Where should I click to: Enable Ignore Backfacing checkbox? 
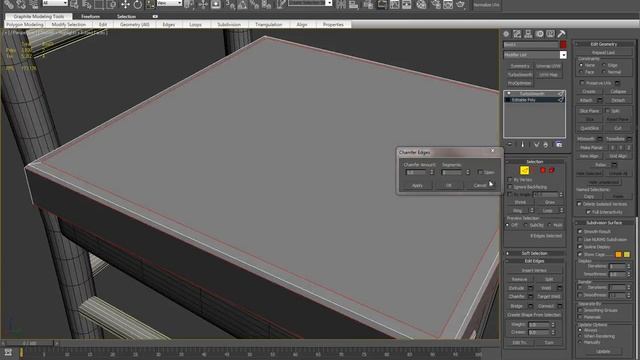510,187
